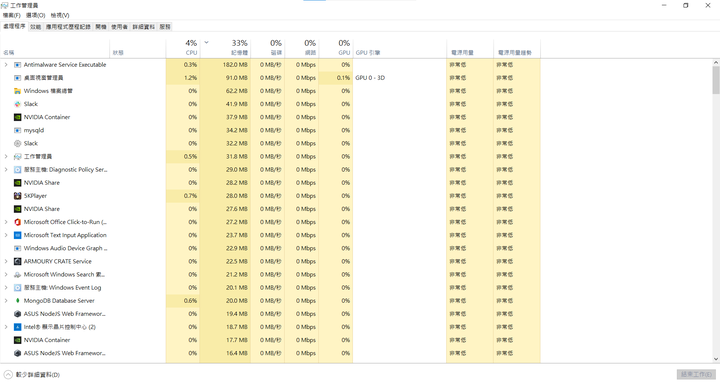Click the 182.0 MB memory cell

[225, 65]
